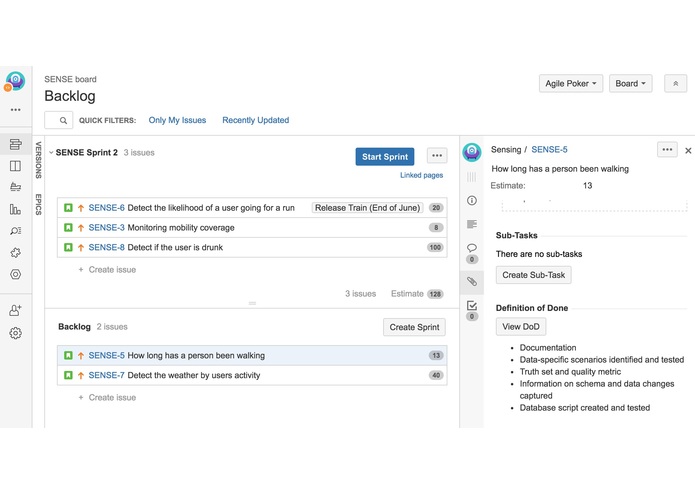Image resolution: width=695 pixels, height=494 pixels.
Task: Open the Backlog icon in the sidebar
Action: click(x=16, y=144)
